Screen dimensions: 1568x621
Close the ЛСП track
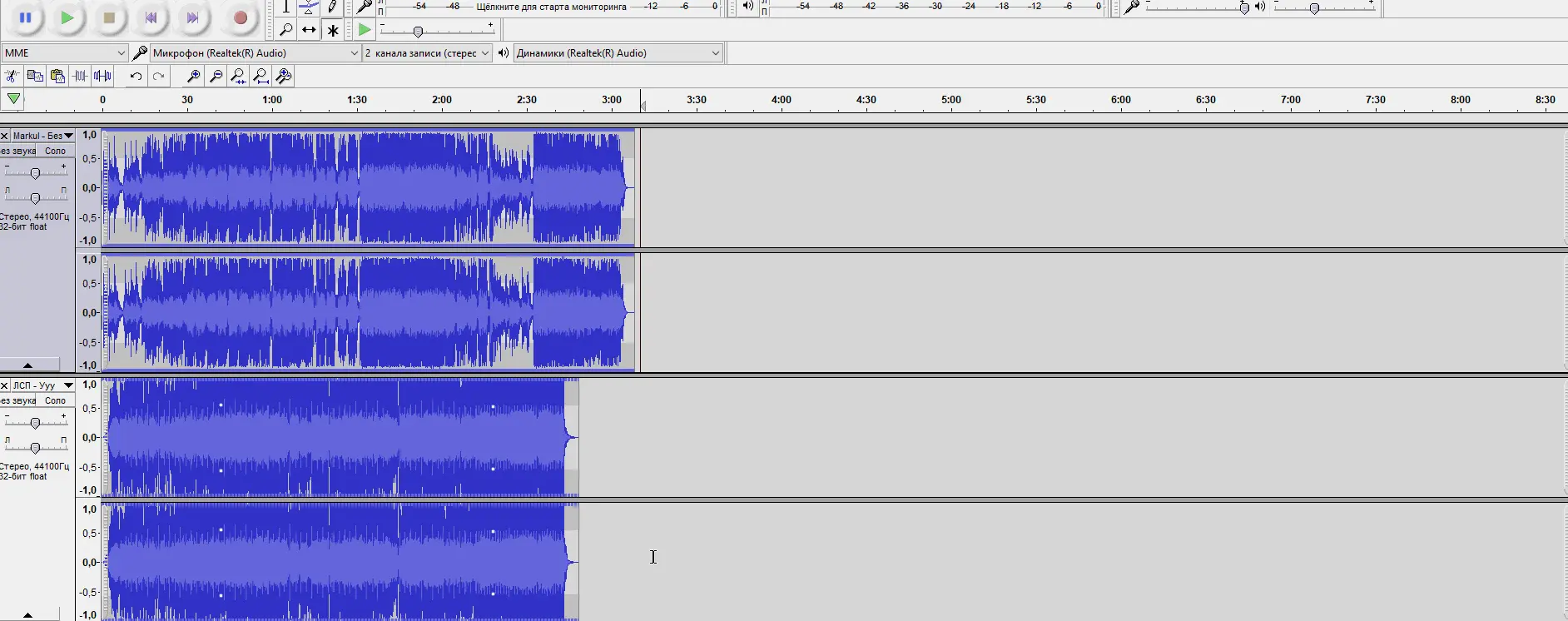coord(5,385)
